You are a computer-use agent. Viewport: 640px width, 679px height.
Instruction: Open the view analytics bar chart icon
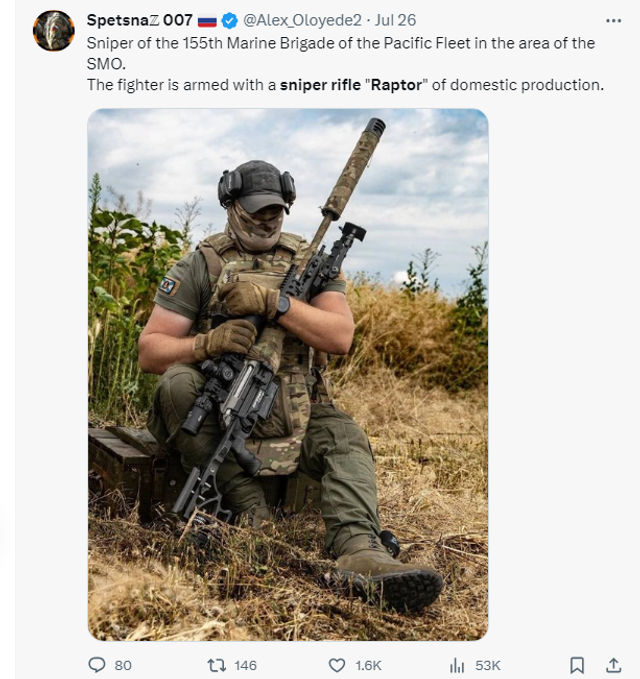[458, 665]
